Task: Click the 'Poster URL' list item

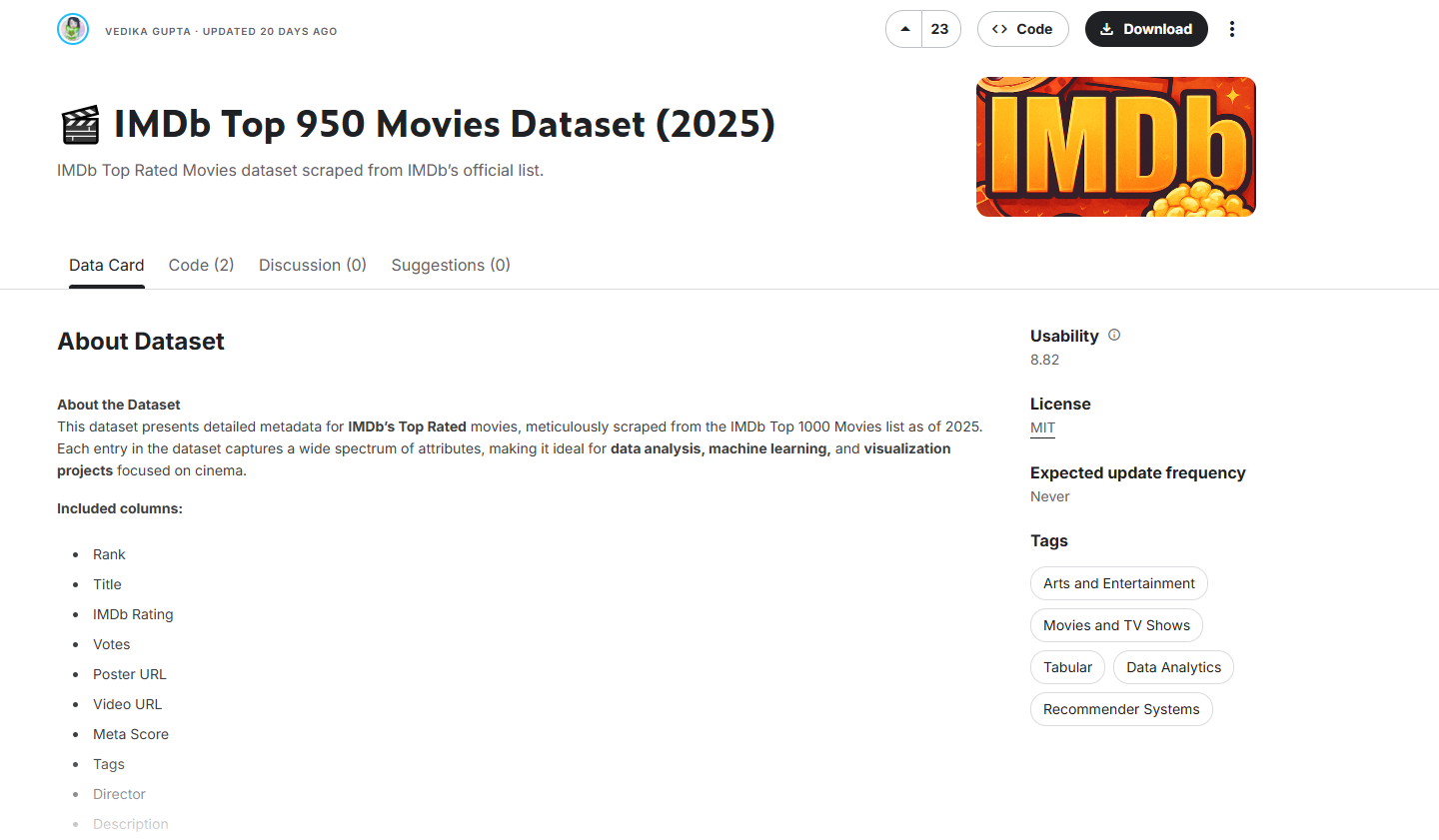Action: click(130, 674)
